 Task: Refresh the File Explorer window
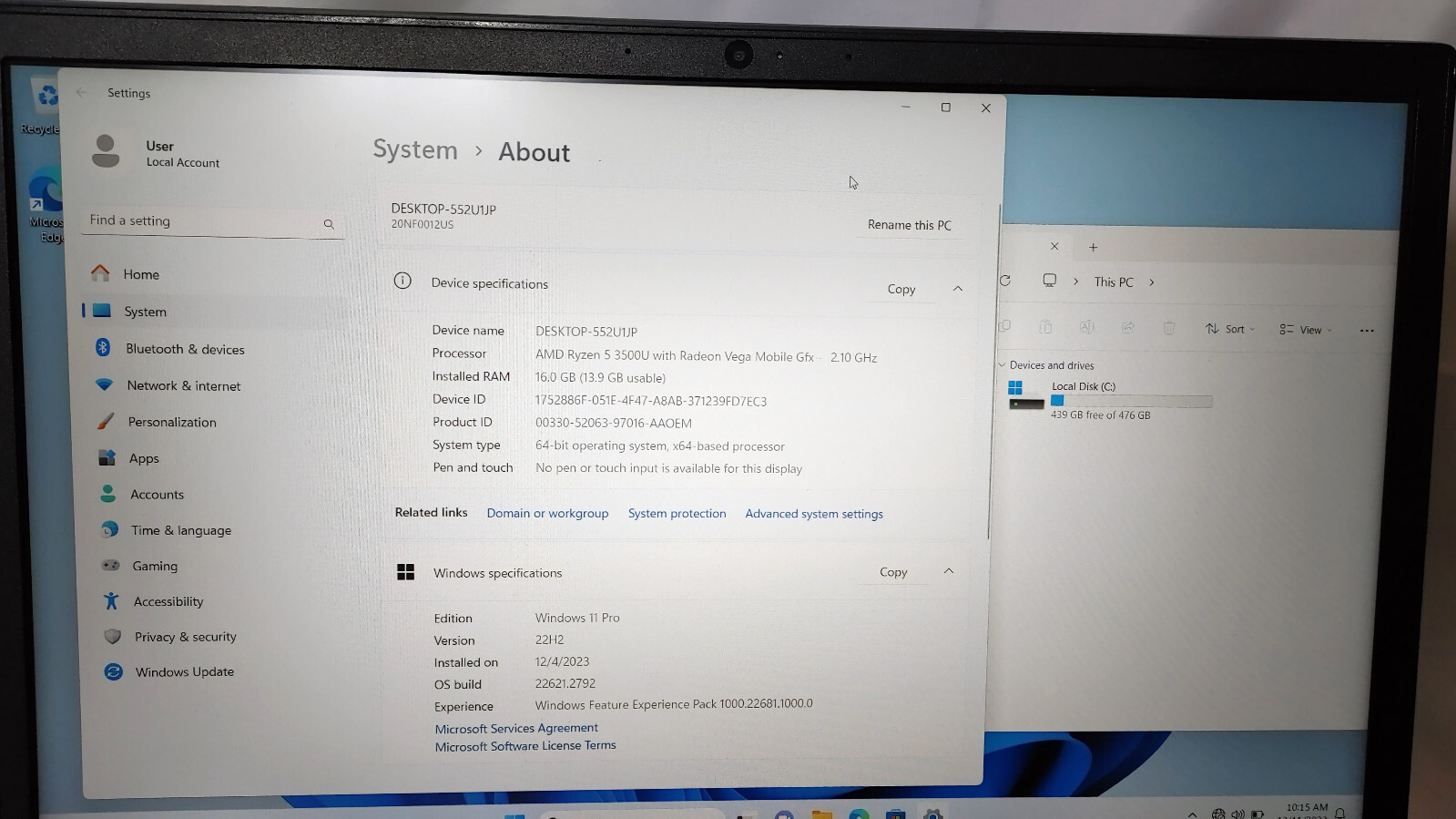coord(1005,281)
